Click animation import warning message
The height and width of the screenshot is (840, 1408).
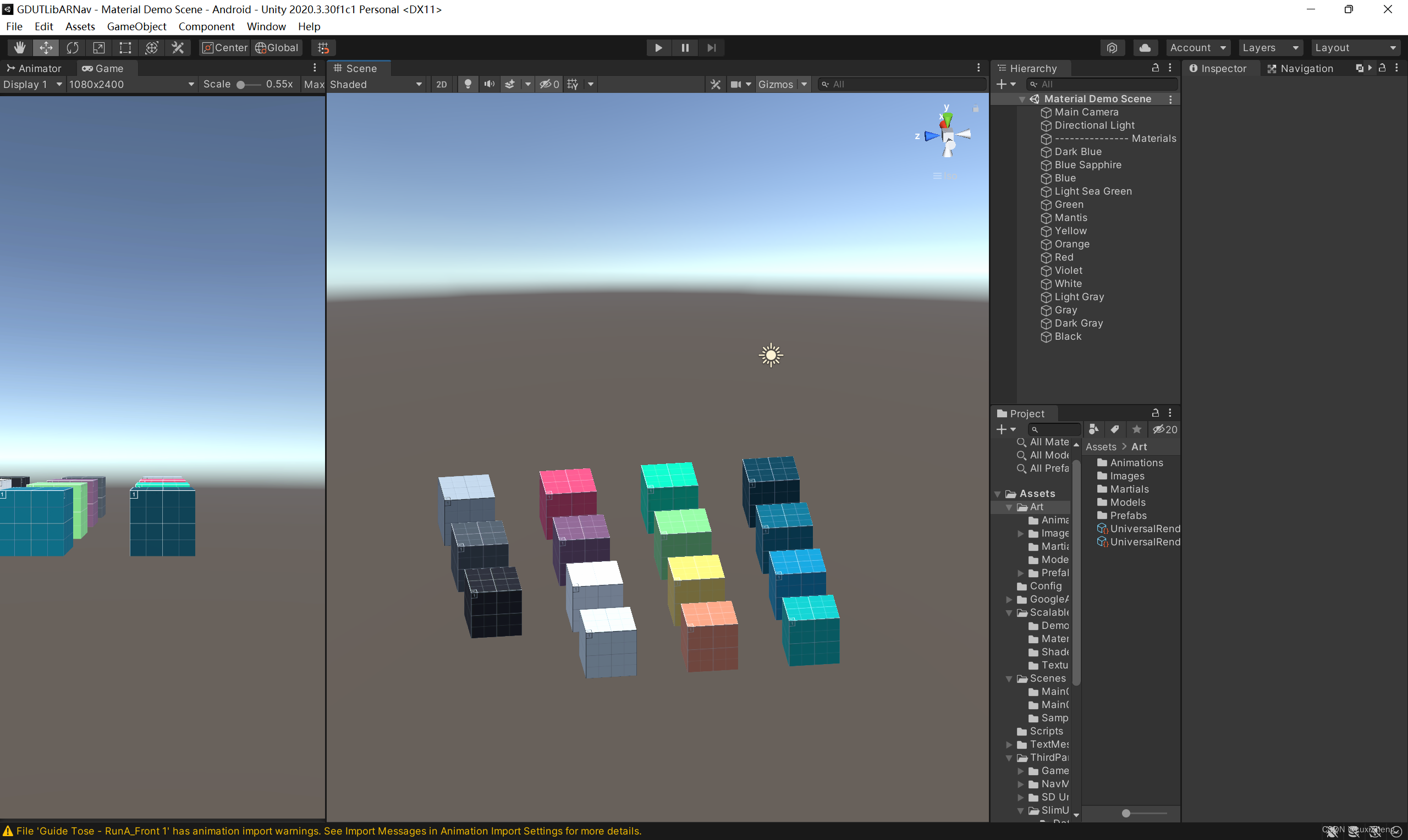click(x=328, y=831)
